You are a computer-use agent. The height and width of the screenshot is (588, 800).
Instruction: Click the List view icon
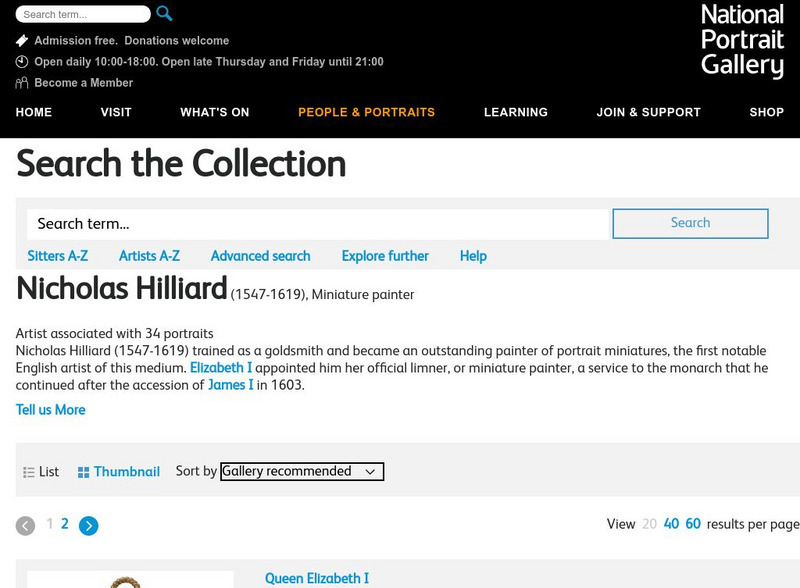tap(29, 472)
